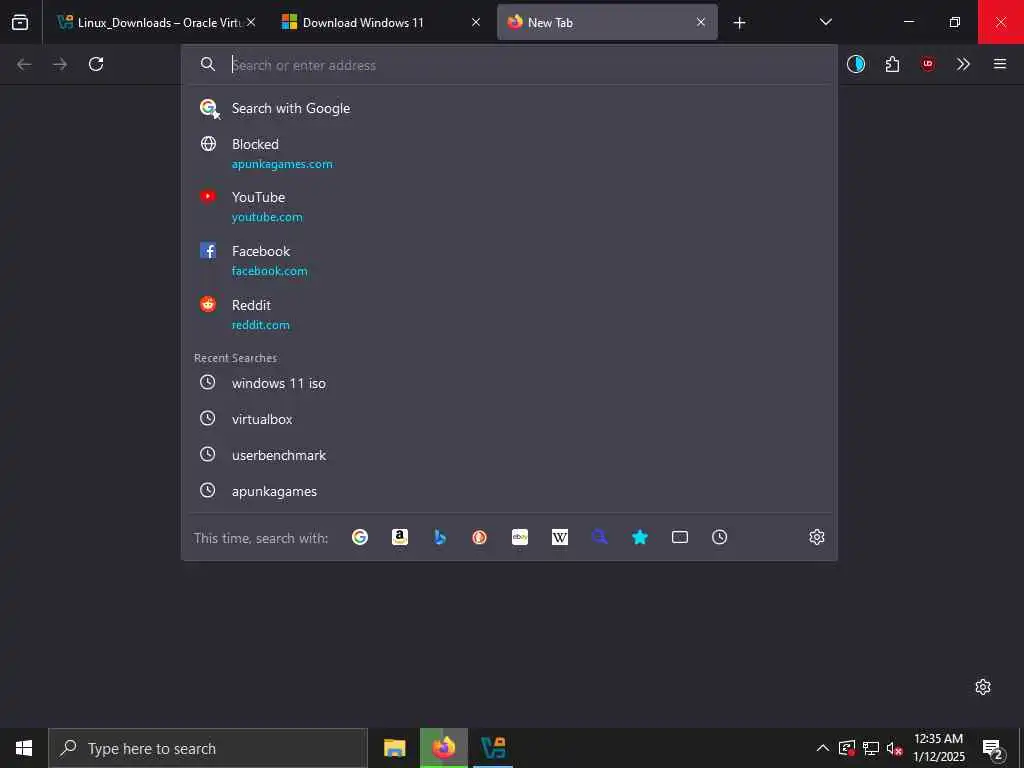Search bookmarks with the star icon
1024x768 pixels.
coord(640,537)
